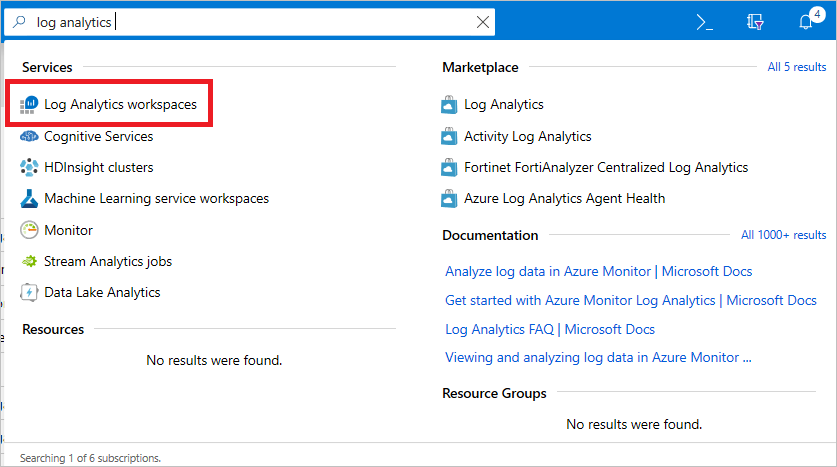Open Activity Log Analytics marketplace item

pos(528,137)
